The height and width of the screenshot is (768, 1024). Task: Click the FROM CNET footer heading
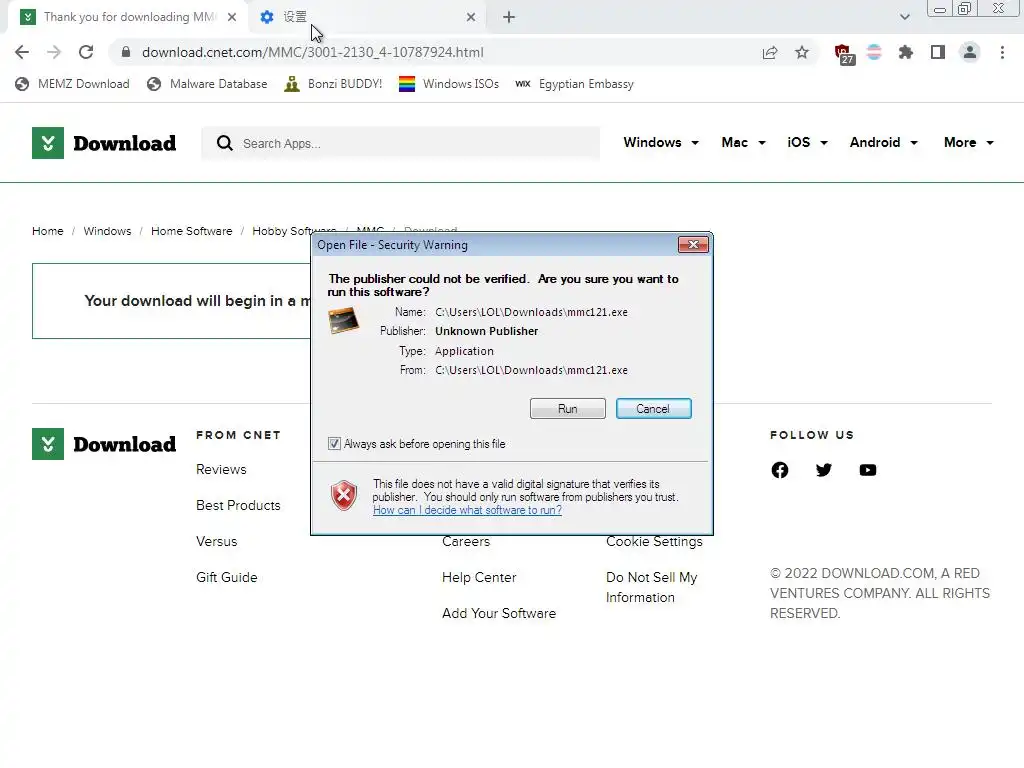click(x=238, y=435)
